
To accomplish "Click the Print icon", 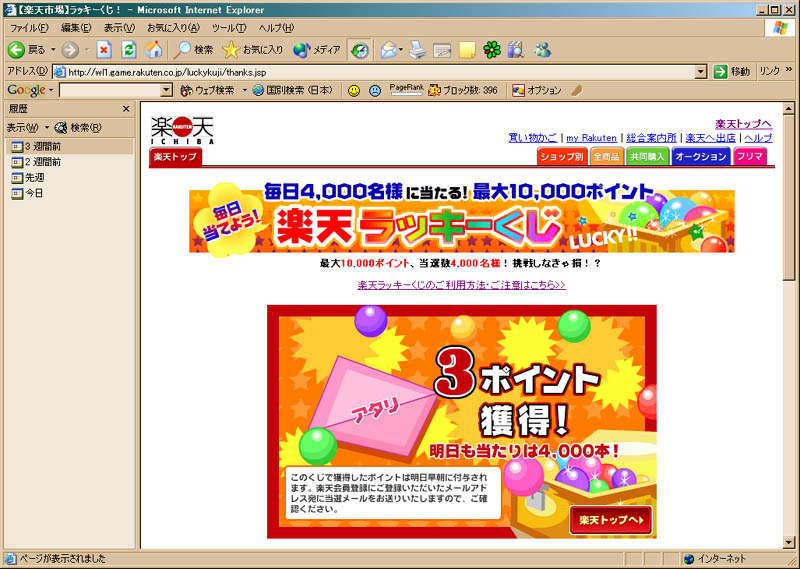I will 417,50.
